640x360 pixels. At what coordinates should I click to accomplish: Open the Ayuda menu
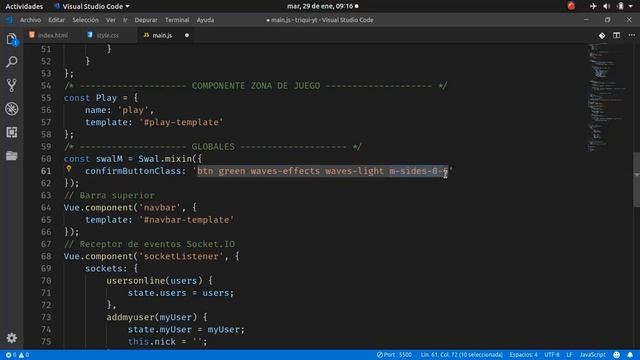[x=205, y=20]
